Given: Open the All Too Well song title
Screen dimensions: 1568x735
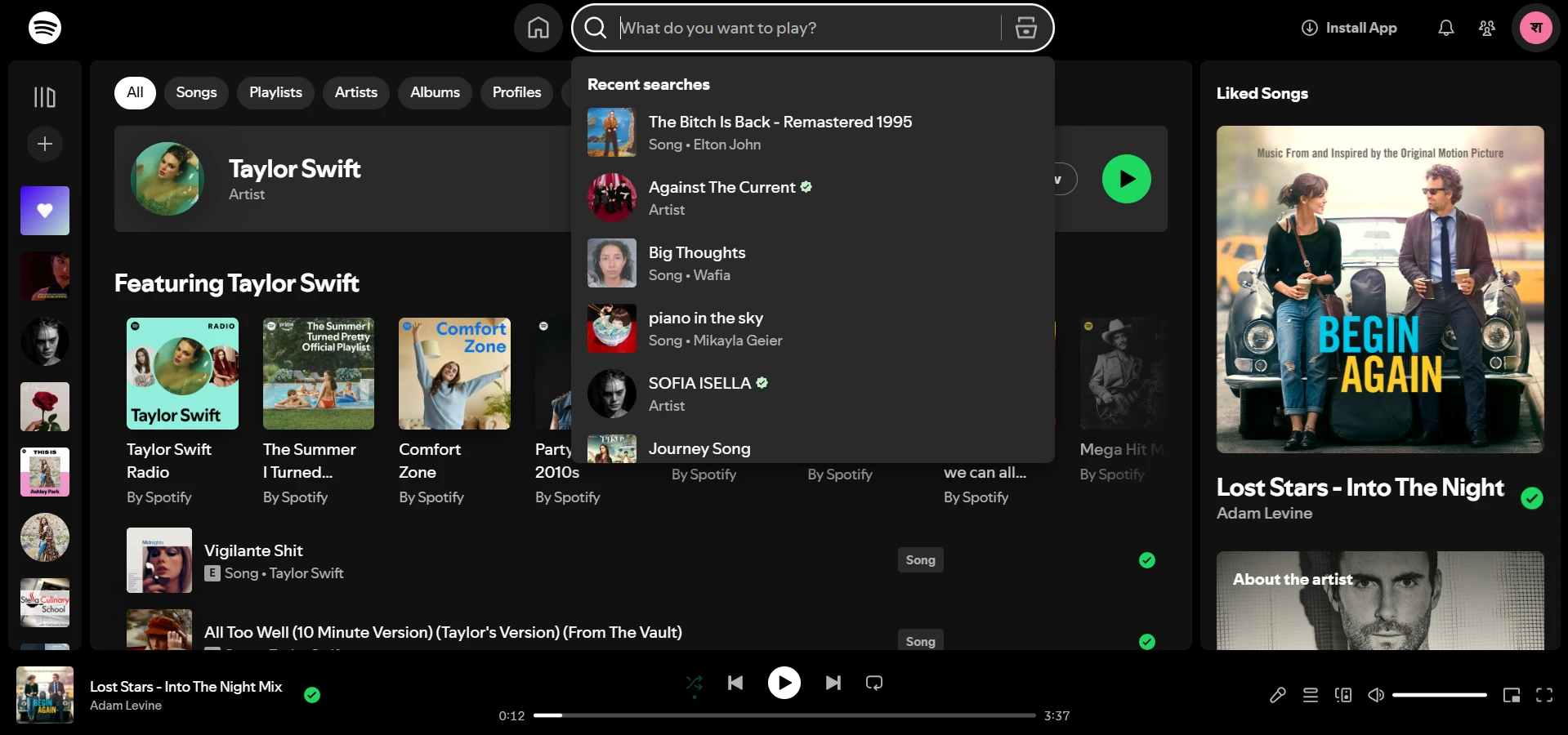Looking at the screenshot, I should pos(443,632).
